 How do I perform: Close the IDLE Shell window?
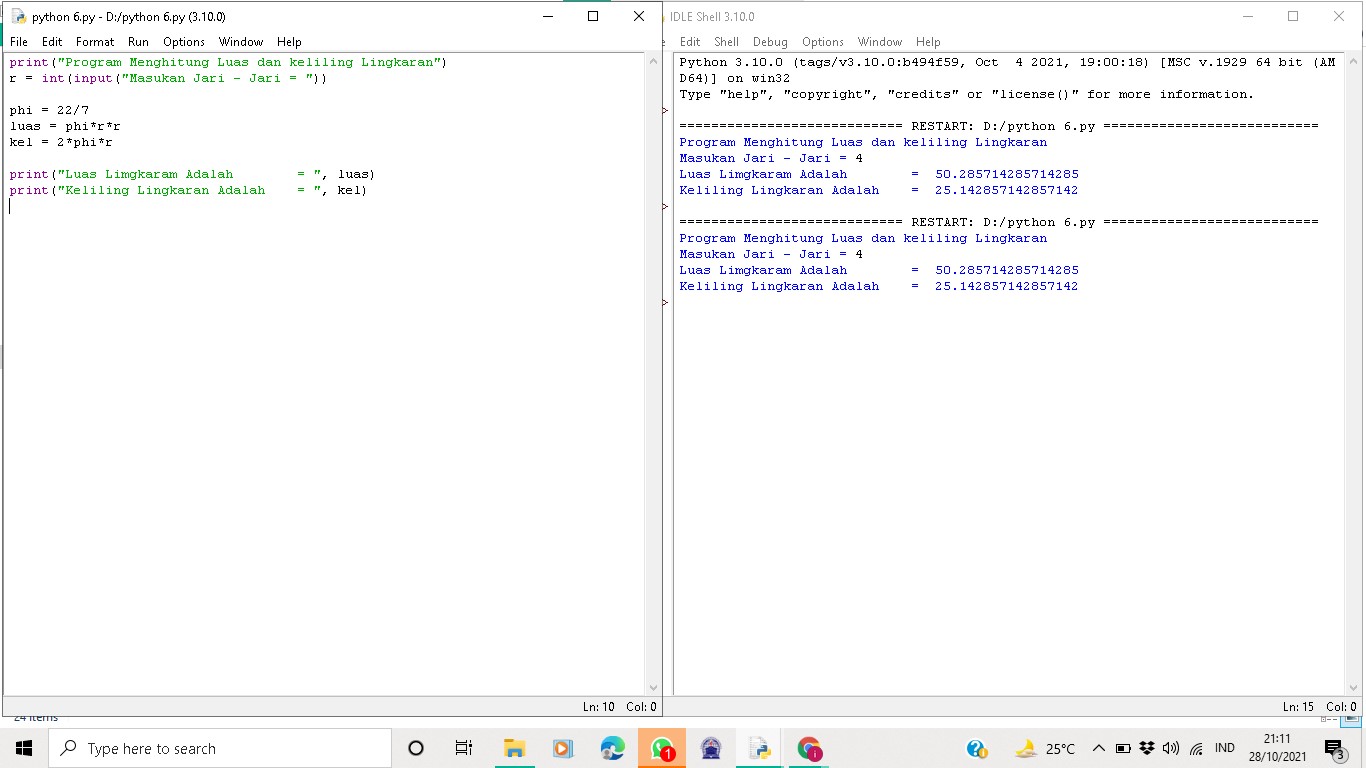click(x=1339, y=16)
